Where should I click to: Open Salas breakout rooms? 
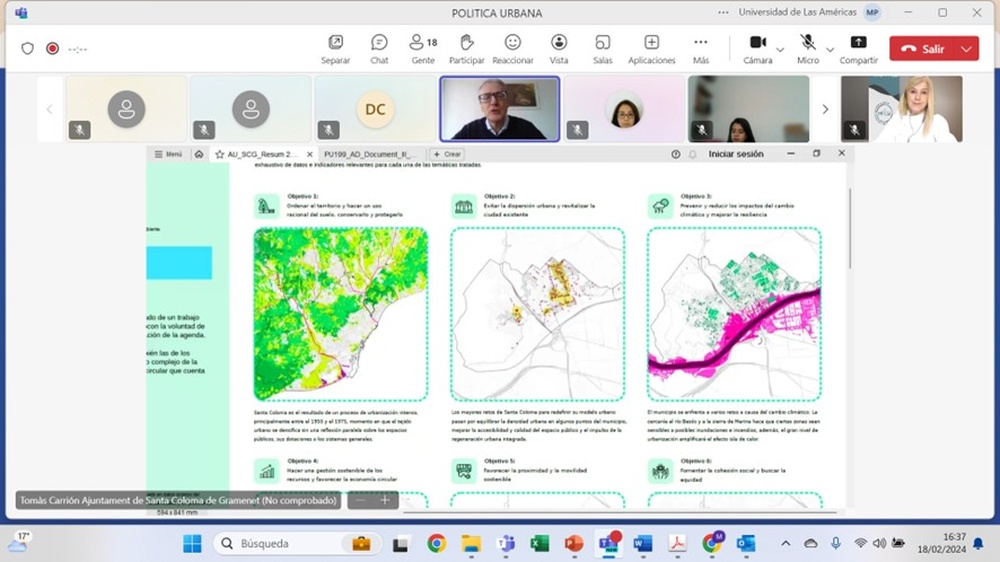(602, 48)
